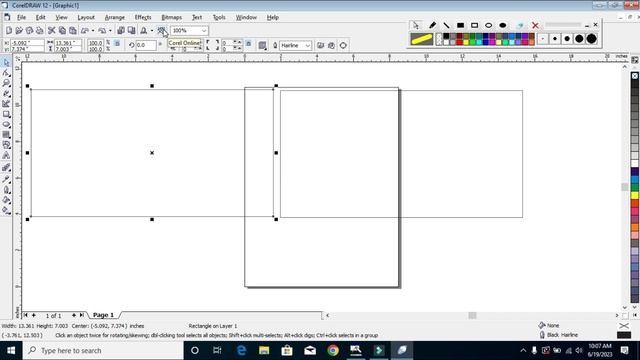Expand the Application Launcher dropdown arrow
The height and width of the screenshot is (360, 640).
tap(152, 31)
